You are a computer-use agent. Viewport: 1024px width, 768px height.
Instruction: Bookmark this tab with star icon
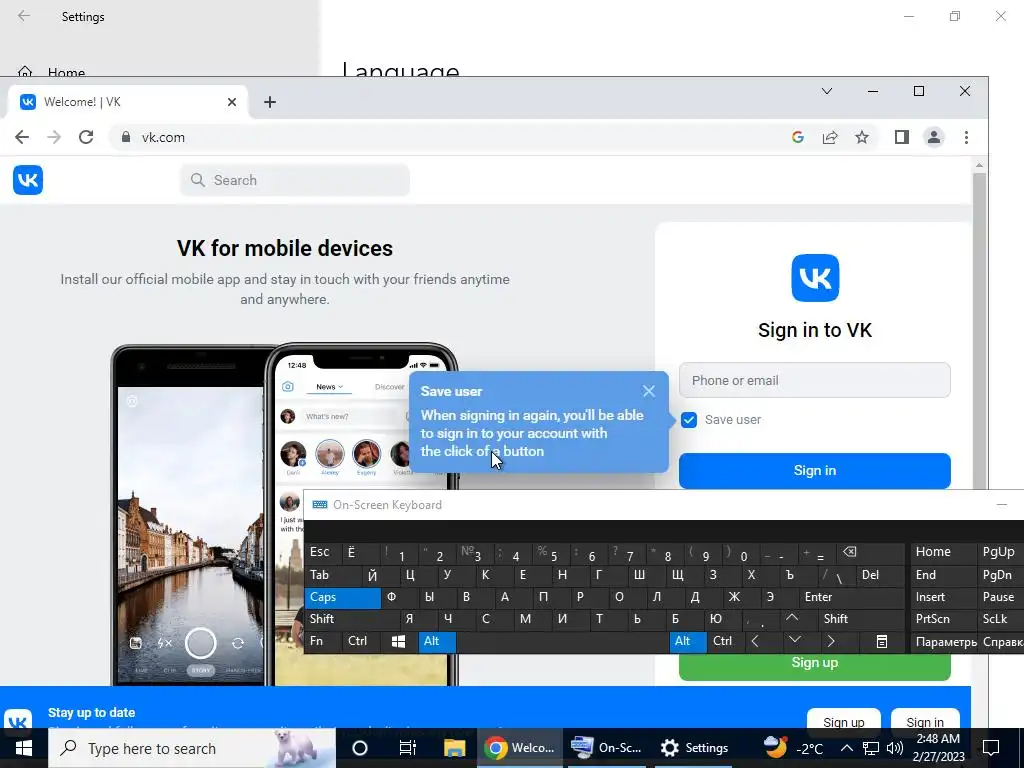pyautogui.click(x=862, y=137)
